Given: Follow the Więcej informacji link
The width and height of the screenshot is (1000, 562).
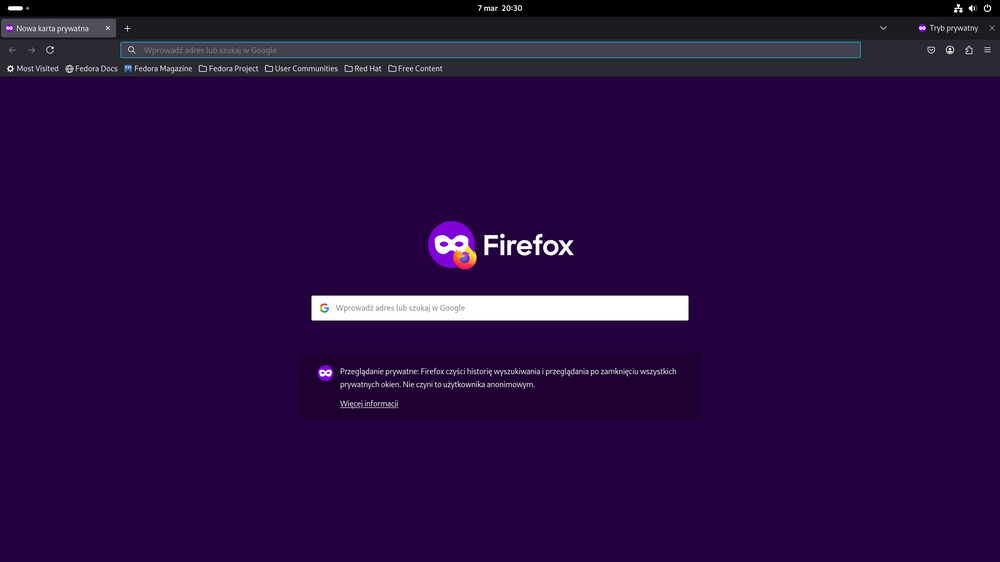Looking at the screenshot, I should pyautogui.click(x=369, y=404).
